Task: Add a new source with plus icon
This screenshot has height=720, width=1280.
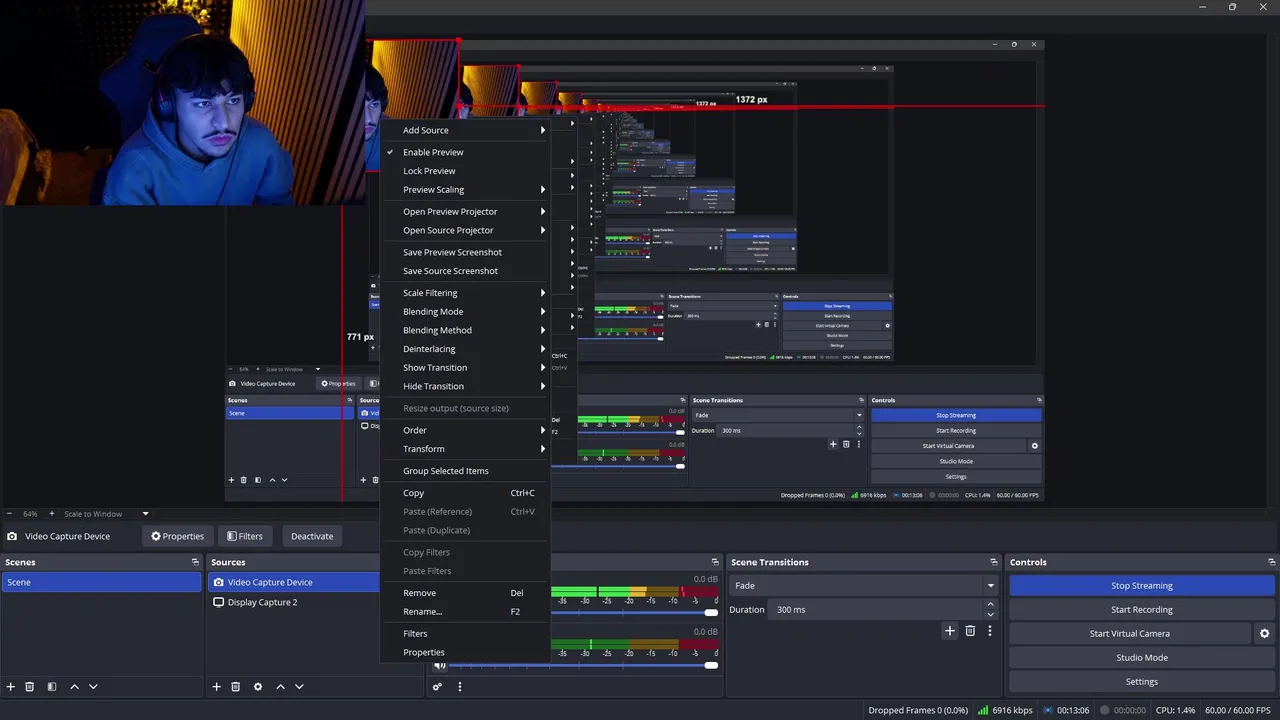Action: coord(216,687)
